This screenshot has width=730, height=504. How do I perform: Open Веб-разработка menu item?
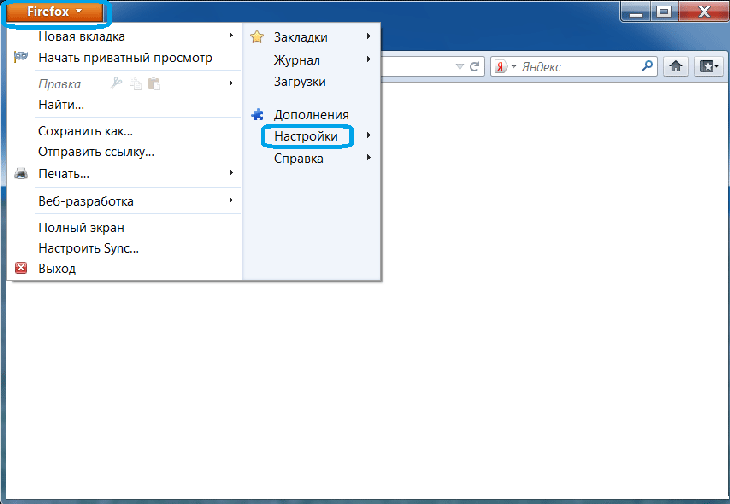tap(86, 202)
